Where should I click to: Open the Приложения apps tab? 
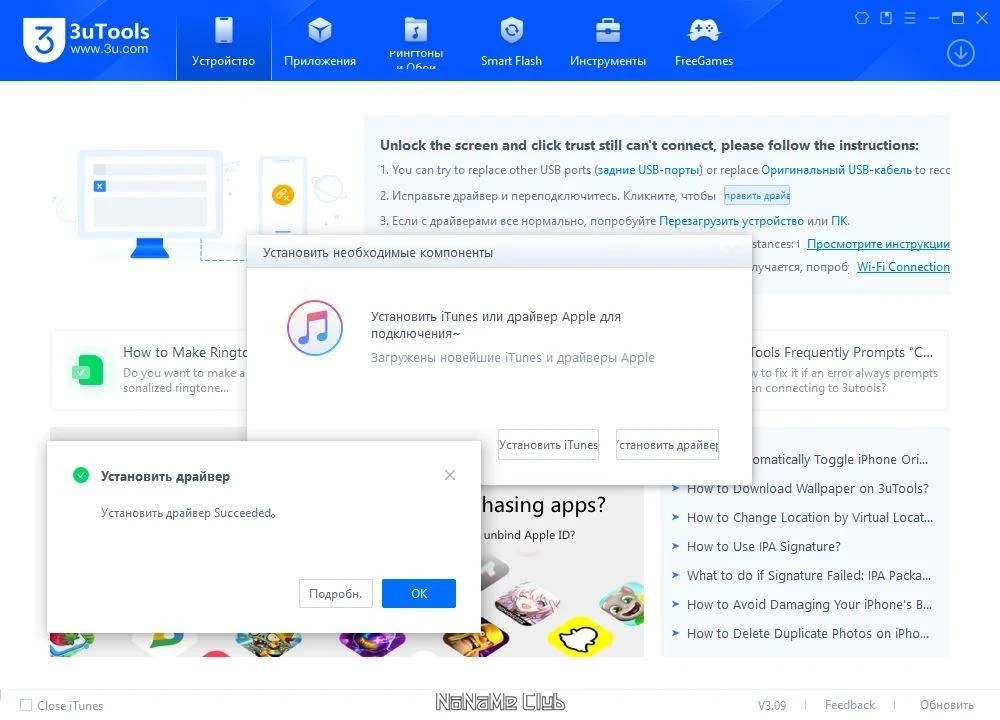pos(320,41)
